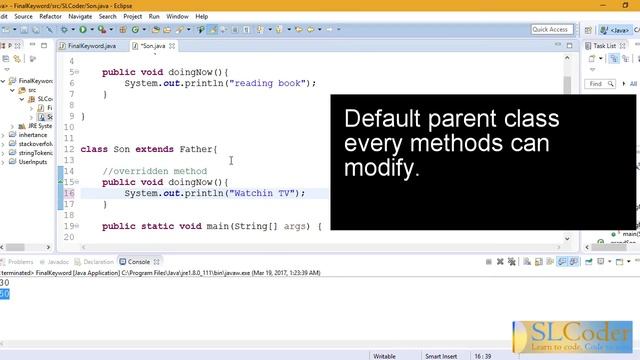Viewport: 640px width, 360px height.
Task: Close the Son.java editor tab
Action: [x=172, y=46]
